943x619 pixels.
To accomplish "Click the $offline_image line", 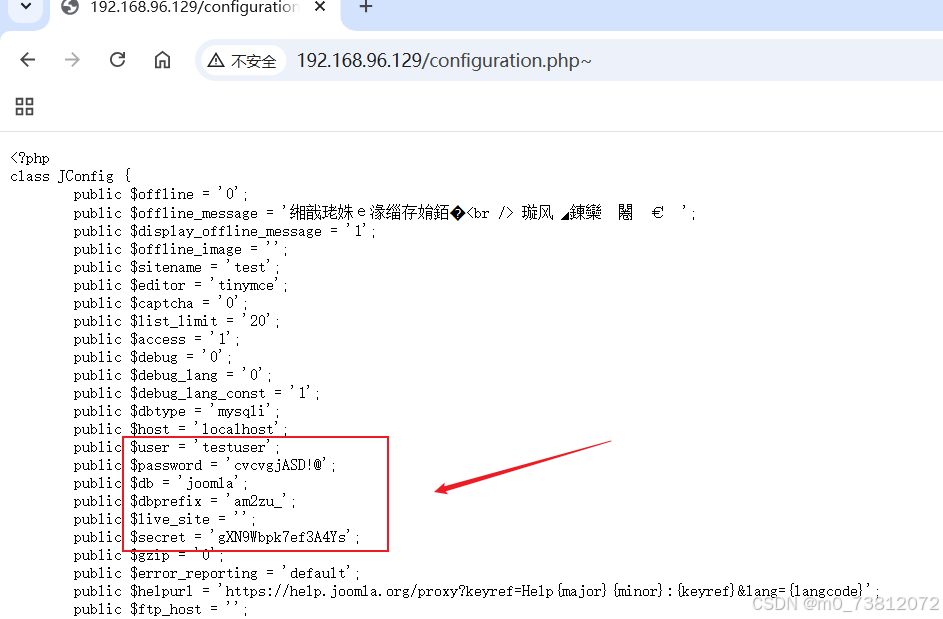I will click(180, 249).
